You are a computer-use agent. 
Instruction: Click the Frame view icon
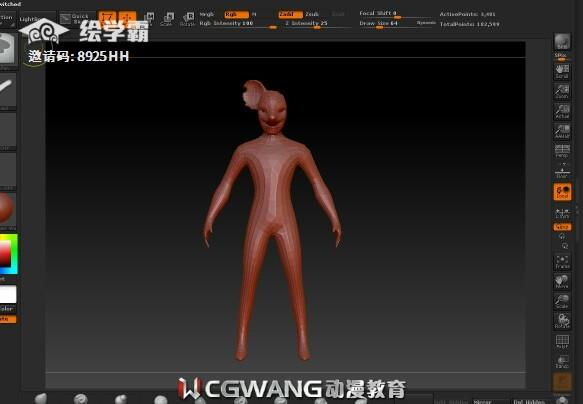click(562, 261)
